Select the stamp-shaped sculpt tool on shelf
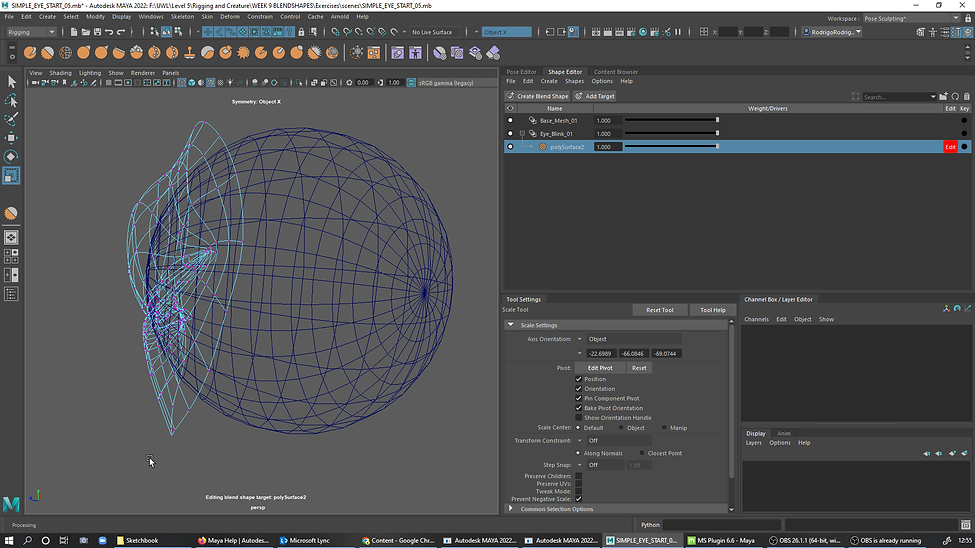 tap(190, 53)
